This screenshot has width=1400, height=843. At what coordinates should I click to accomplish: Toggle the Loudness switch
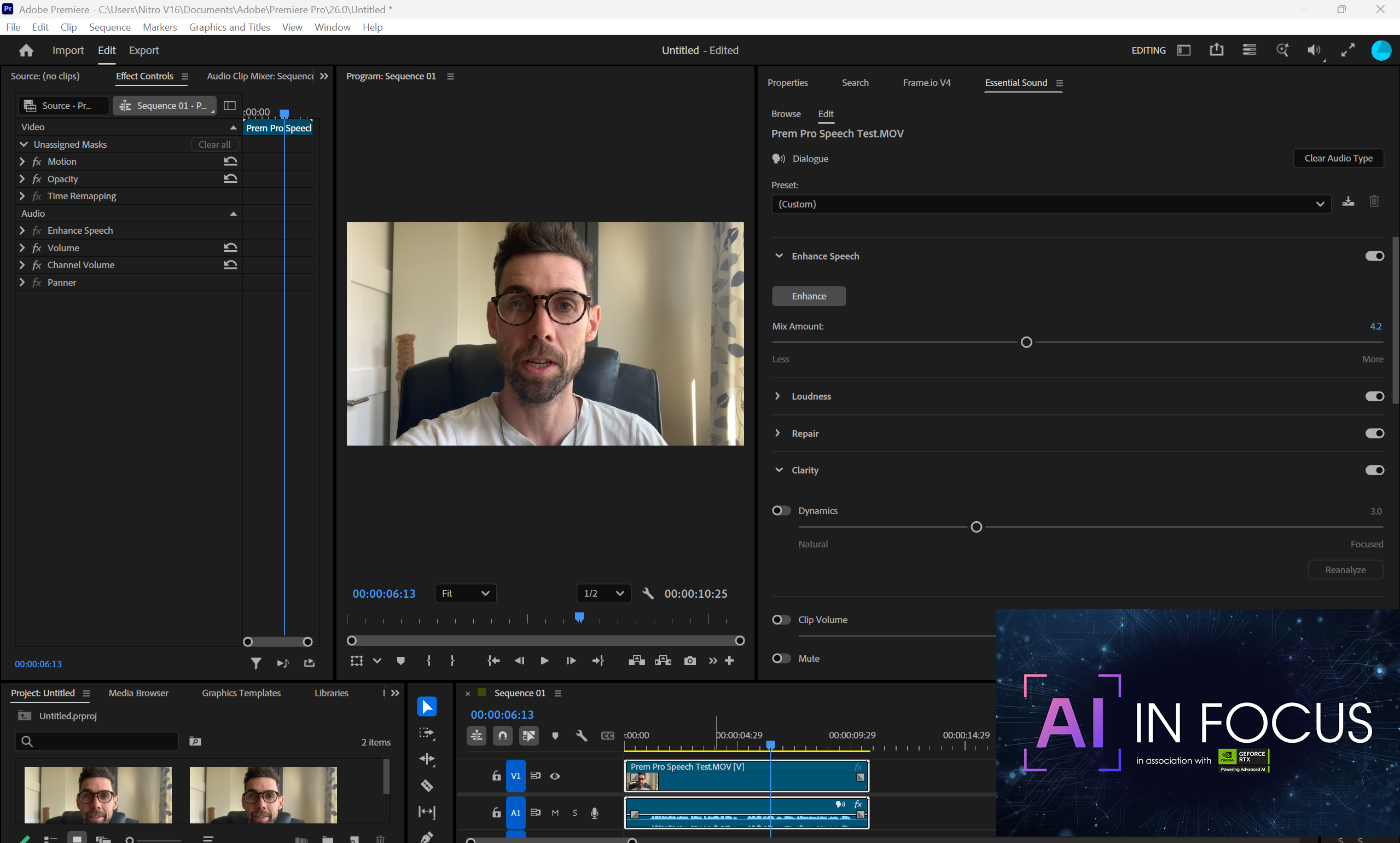click(1374, 396)
